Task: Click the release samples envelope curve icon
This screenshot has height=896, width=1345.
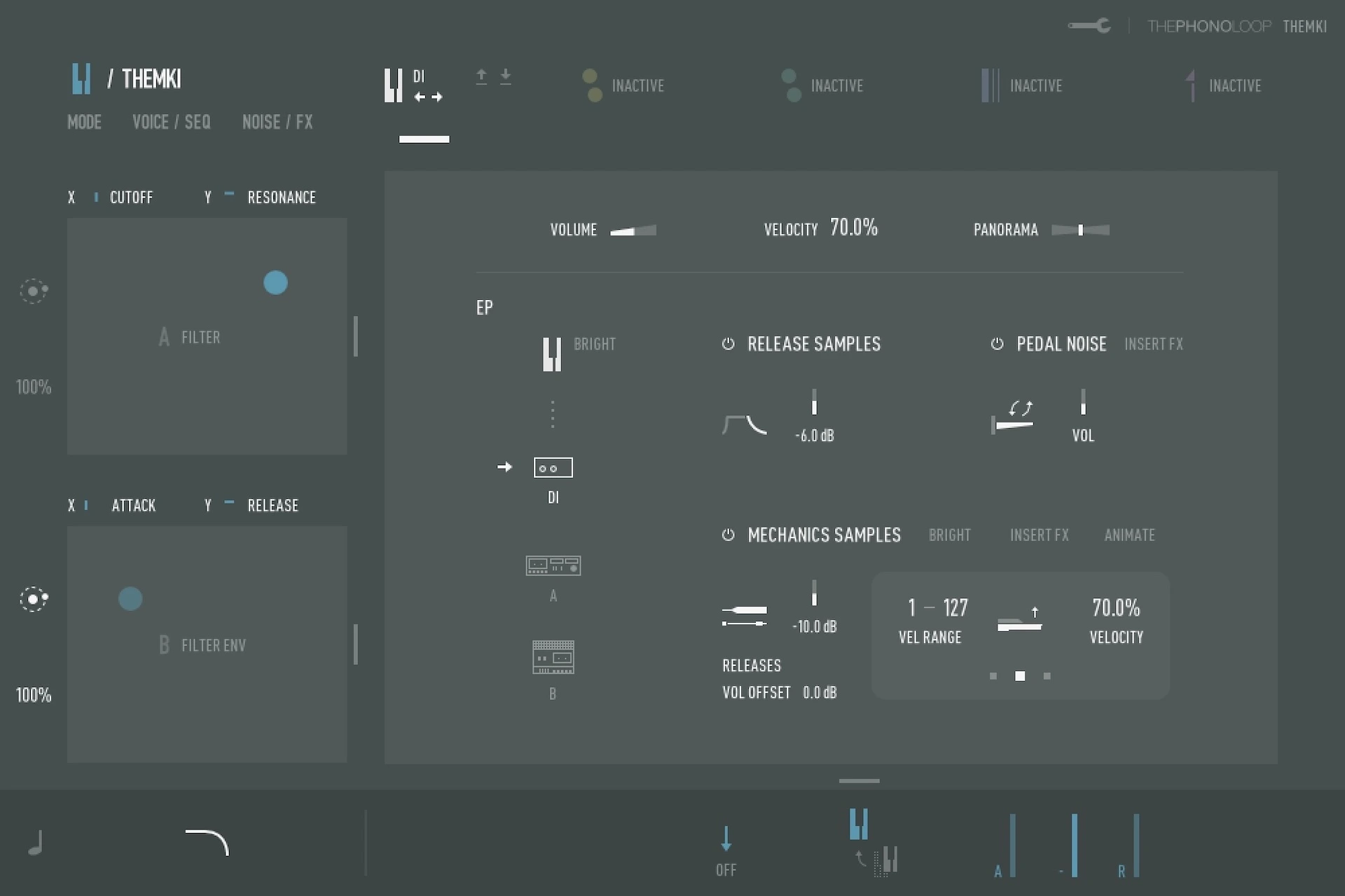Action: click(x=744, y=424)
